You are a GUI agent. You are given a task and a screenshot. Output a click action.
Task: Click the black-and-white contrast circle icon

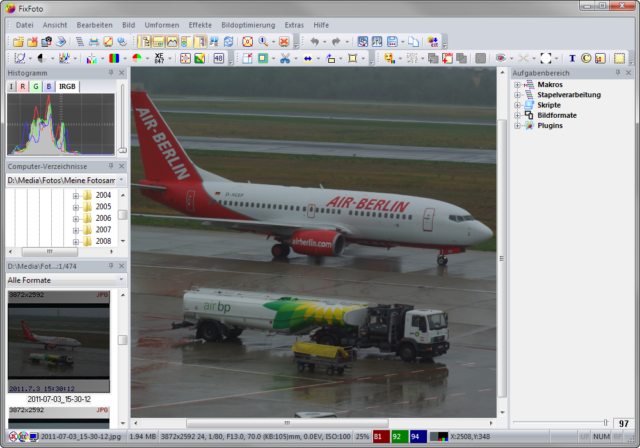[41, 58]
